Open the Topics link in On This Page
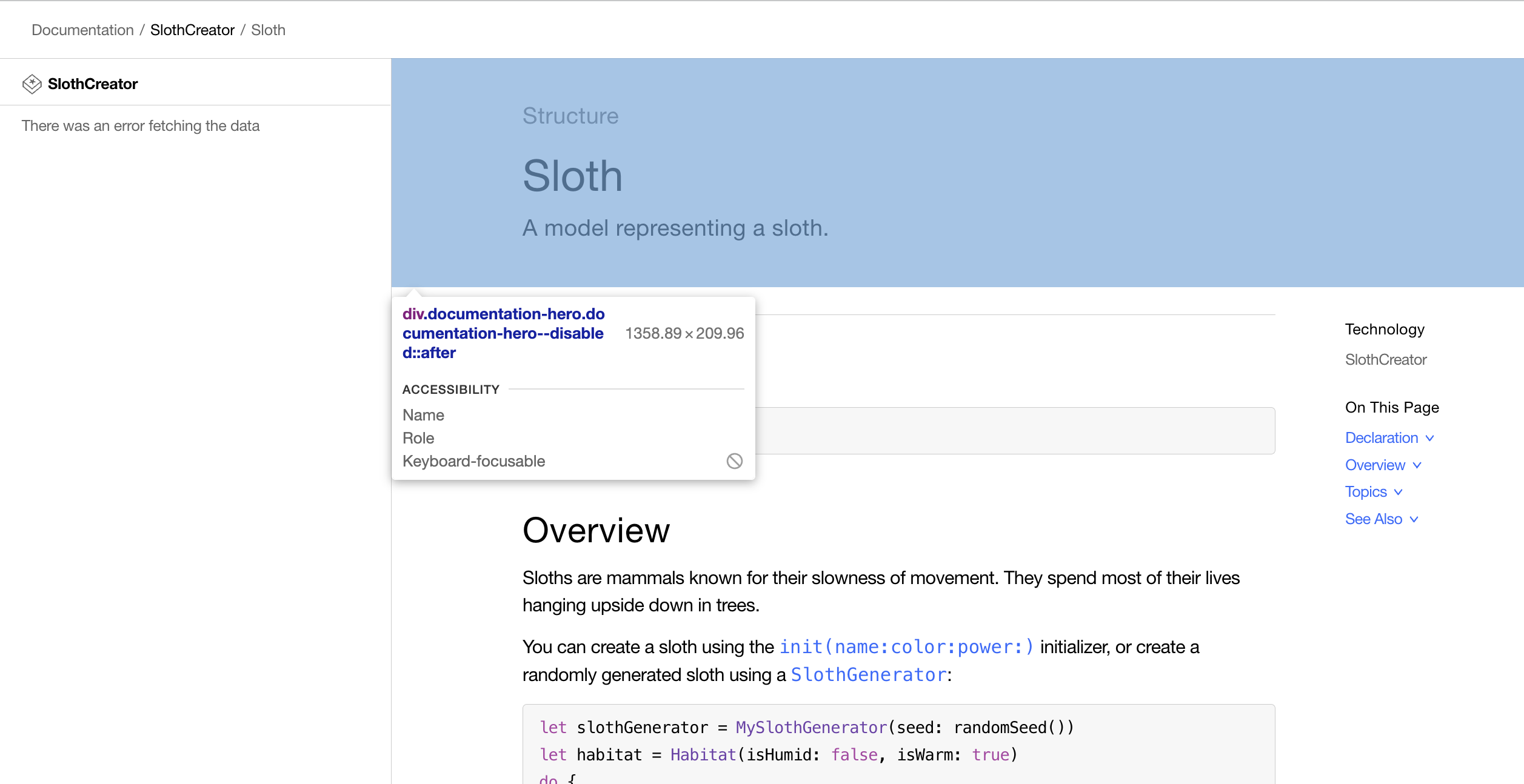Image resolution: width=1524 pixels, height=784 pixels. pyautogui.click(x=1366, y=492)
